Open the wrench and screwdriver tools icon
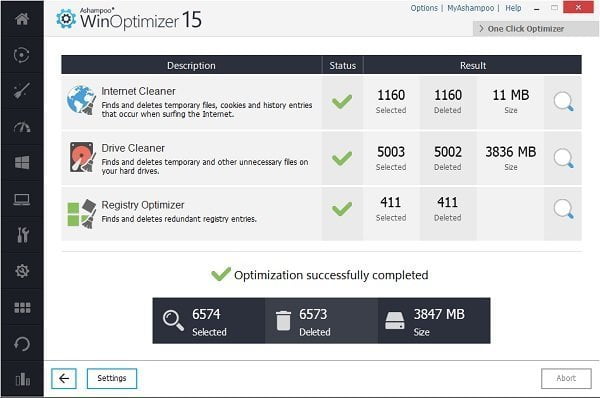 pos(23,235)
